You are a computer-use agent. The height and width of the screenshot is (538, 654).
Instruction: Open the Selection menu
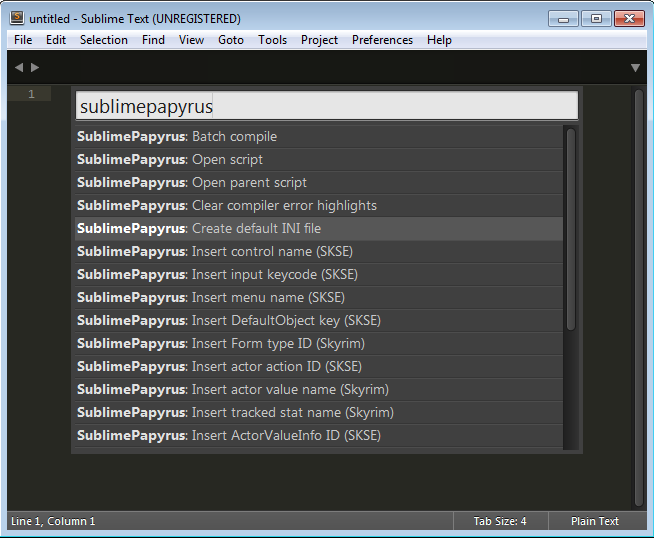pos(104,40)
